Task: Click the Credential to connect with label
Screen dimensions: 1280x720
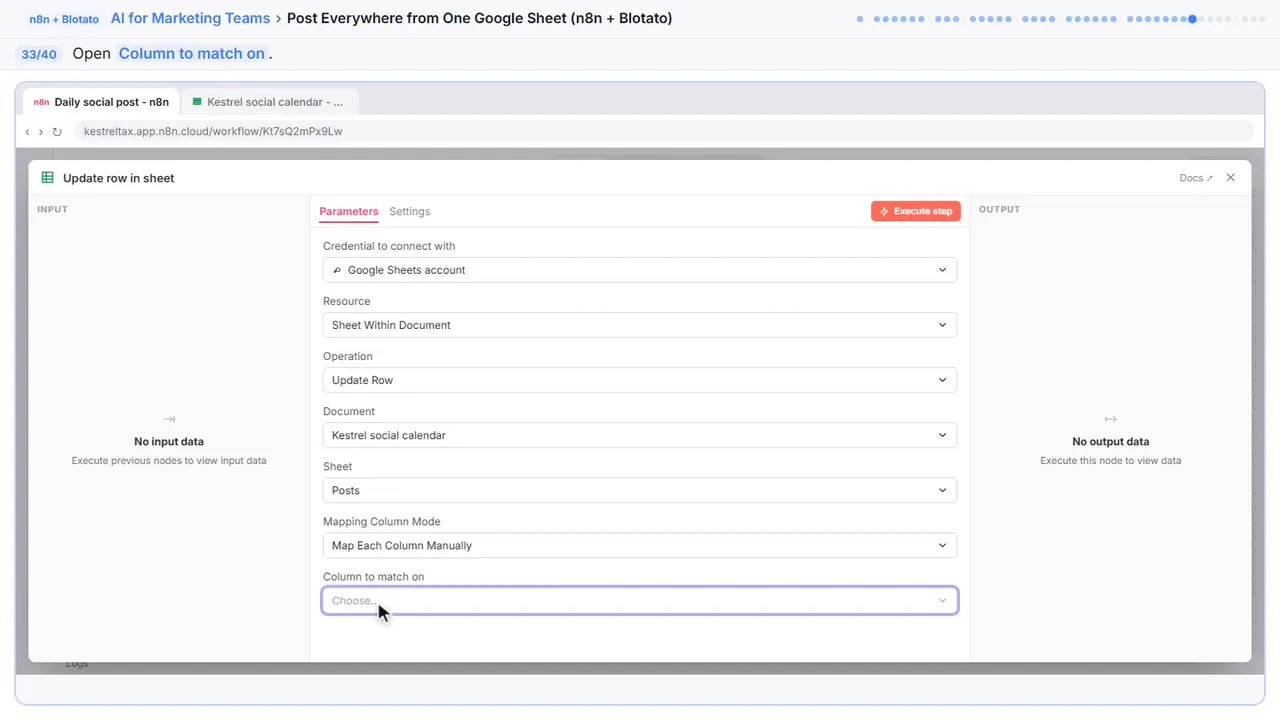Action: click(x=389, y=246)
